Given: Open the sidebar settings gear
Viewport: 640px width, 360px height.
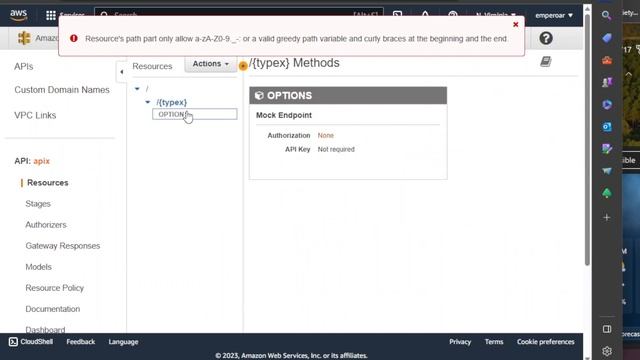Looking at the screenshot, I should [607, 351].
